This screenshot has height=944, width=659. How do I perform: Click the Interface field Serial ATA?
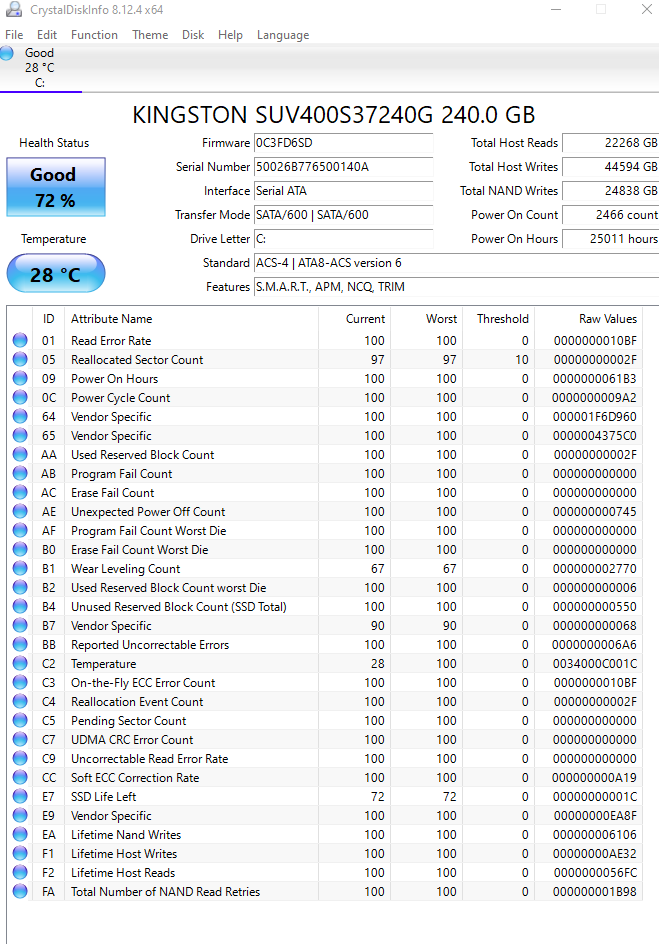click(343, 191)
